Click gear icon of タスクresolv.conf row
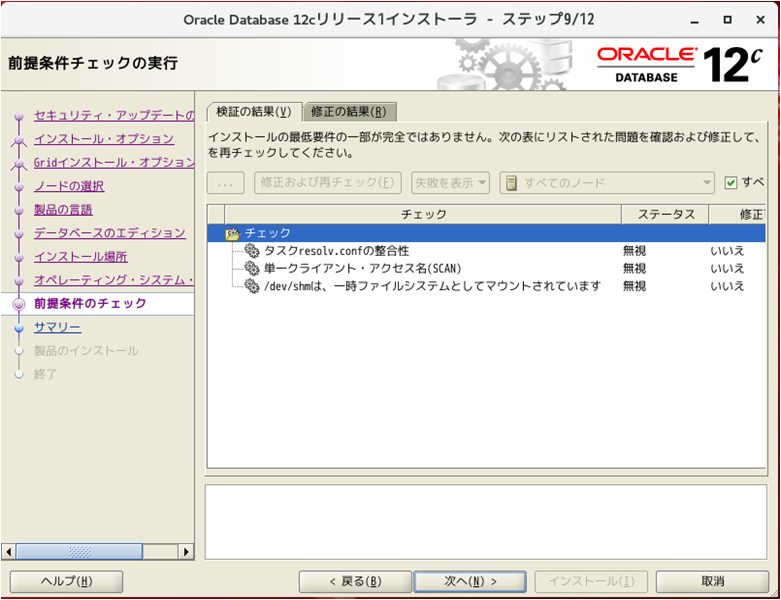Screen dimensions: 781x600 pyautogui.click(x=252, y=250)
